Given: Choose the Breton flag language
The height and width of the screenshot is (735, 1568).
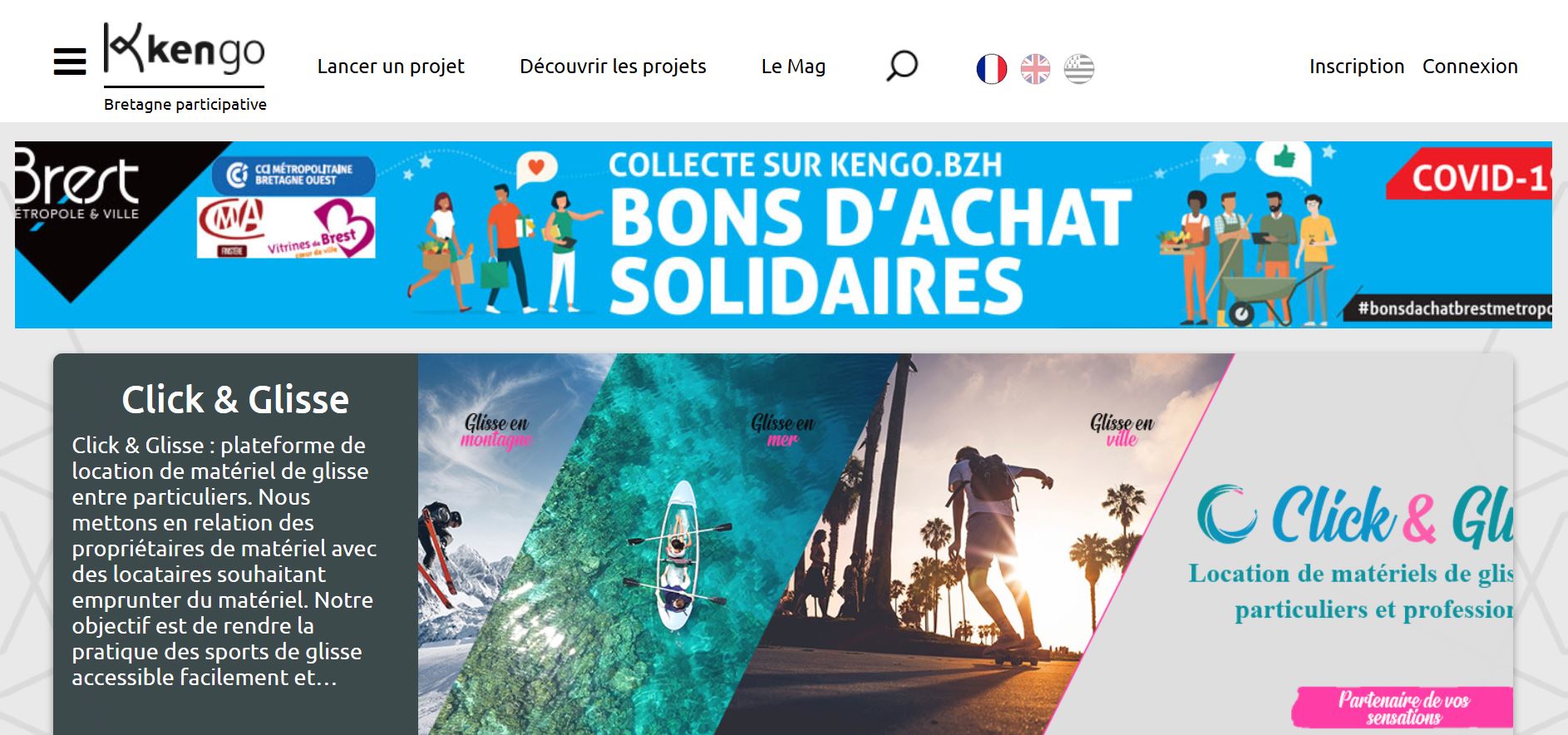Looking at the screenshot, I should tap(1079, 69).
